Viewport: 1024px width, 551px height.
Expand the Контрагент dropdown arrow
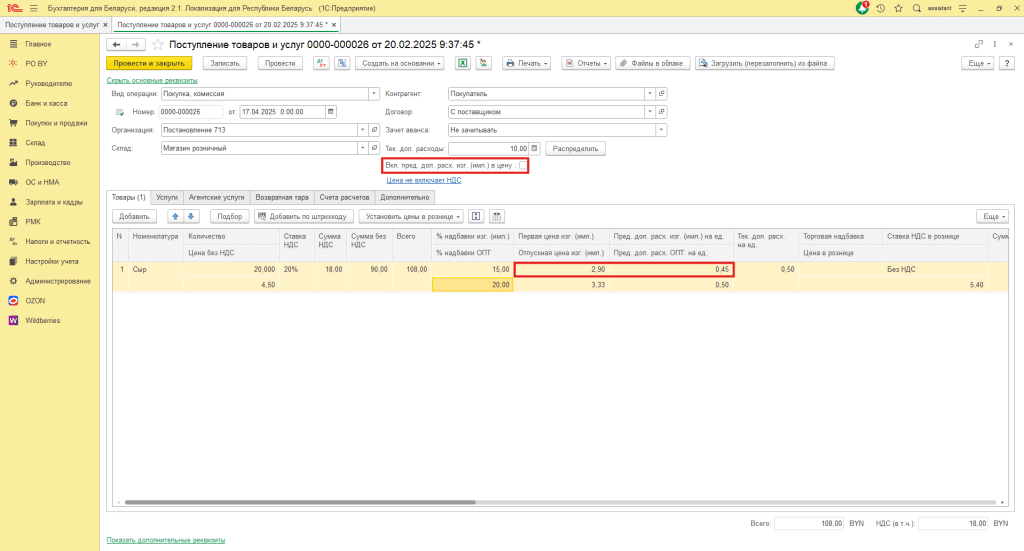click(x=650, y=93)
